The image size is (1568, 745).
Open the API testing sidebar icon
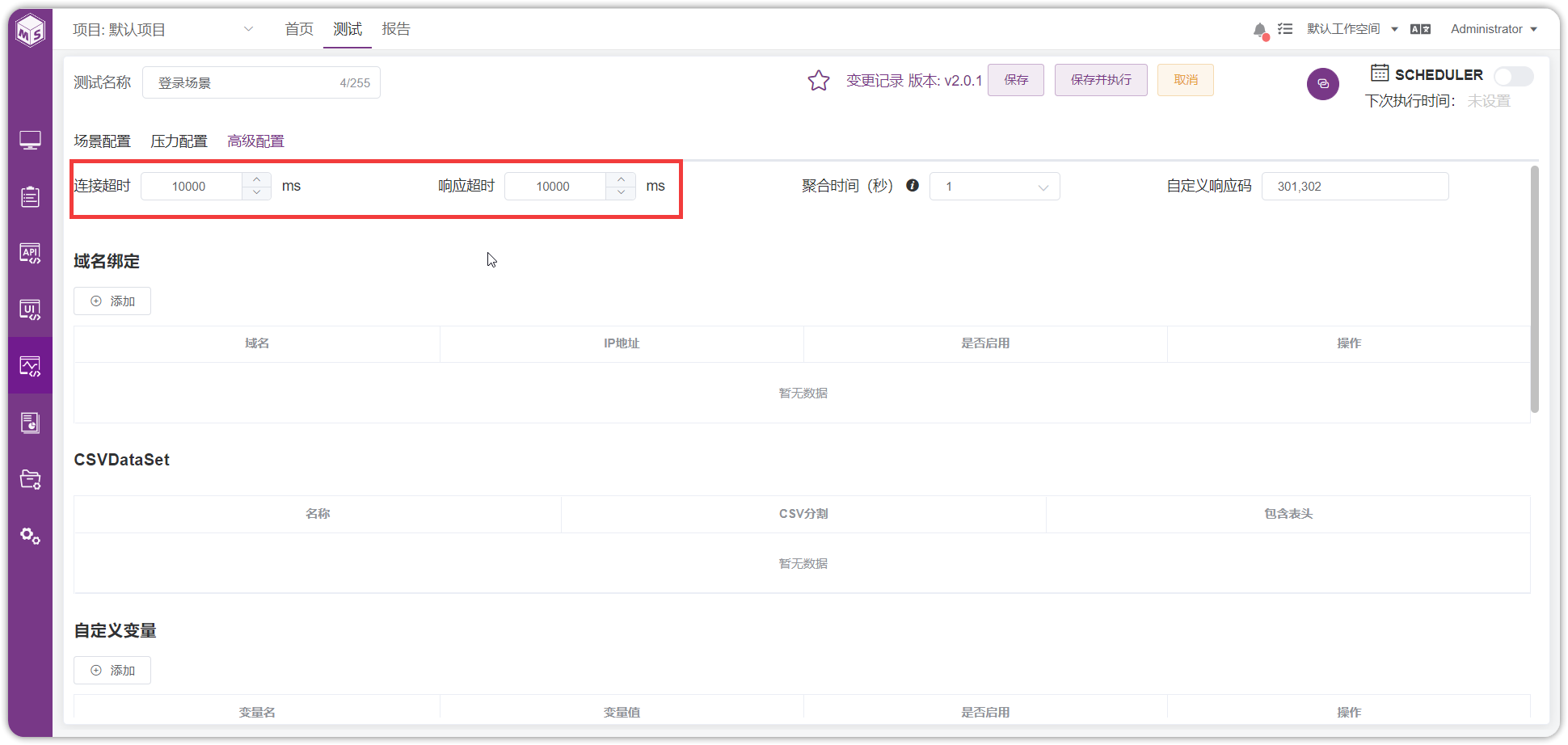(30, 253)
